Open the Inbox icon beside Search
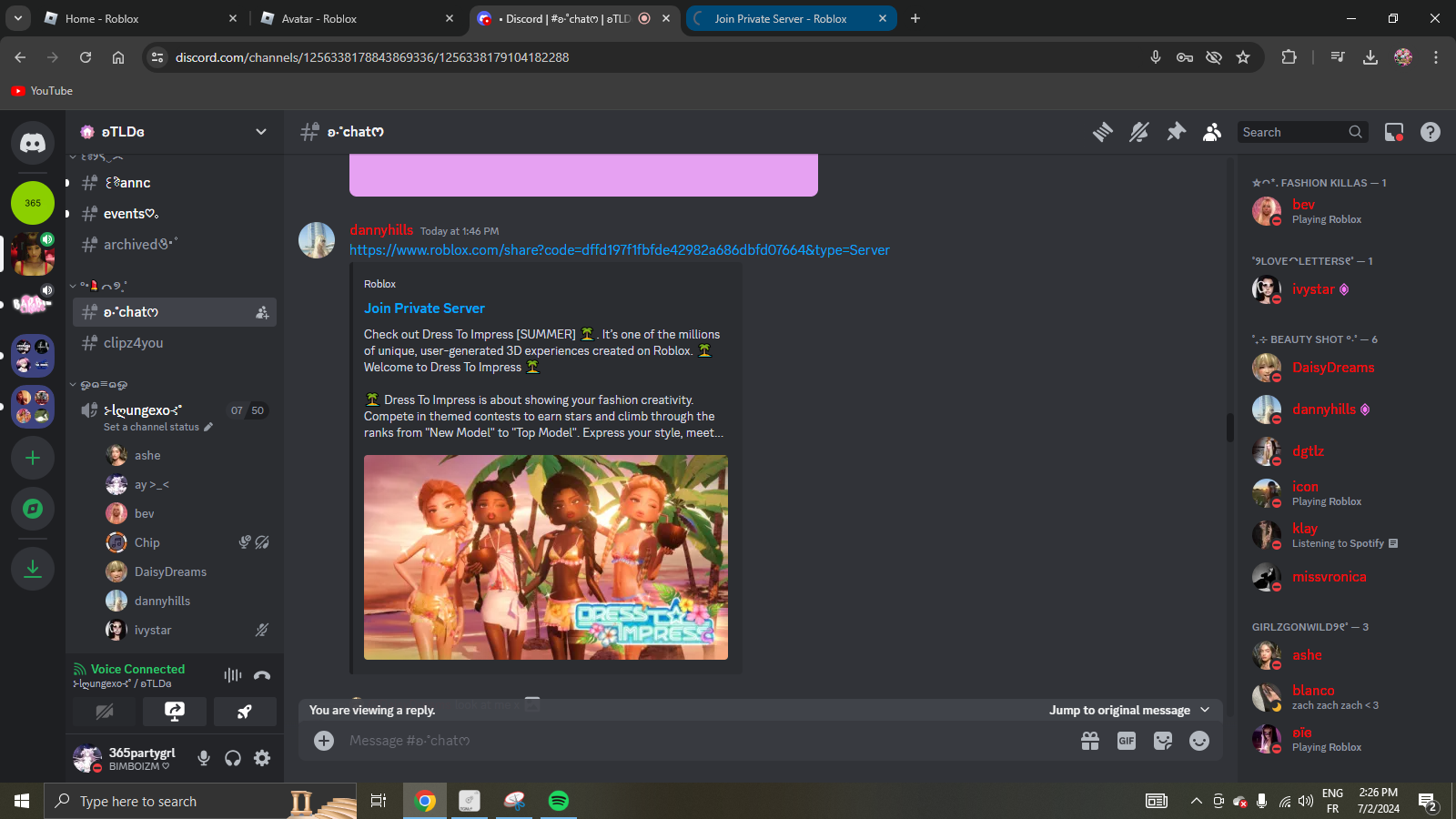The image size is (1456, 819). (1394, 132)
